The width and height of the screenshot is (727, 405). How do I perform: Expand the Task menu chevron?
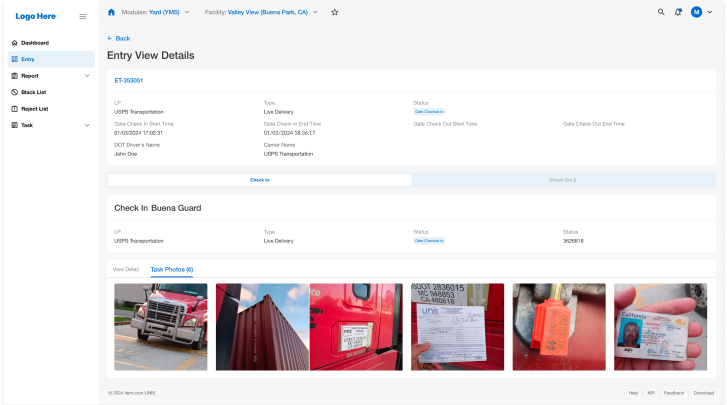(x=87, y=125)
